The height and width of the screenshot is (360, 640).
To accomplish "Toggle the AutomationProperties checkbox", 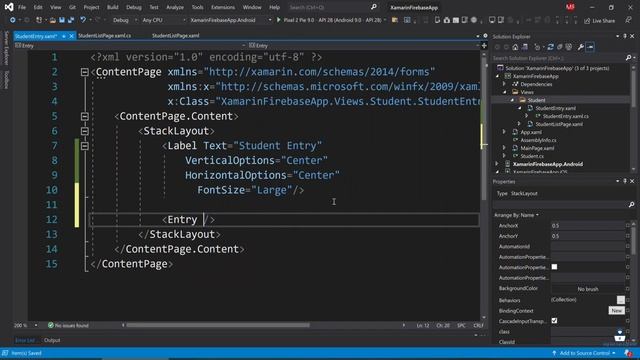I will [554, 267].
